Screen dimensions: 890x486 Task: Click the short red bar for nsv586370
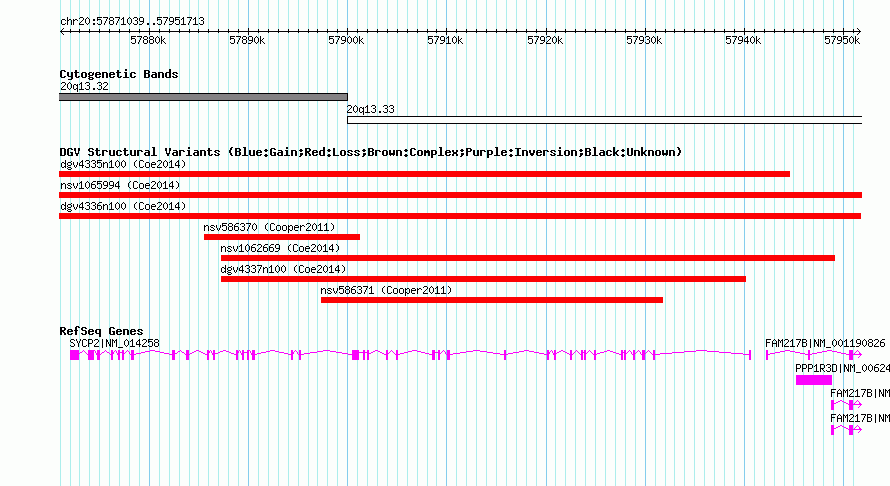[282, 237]
